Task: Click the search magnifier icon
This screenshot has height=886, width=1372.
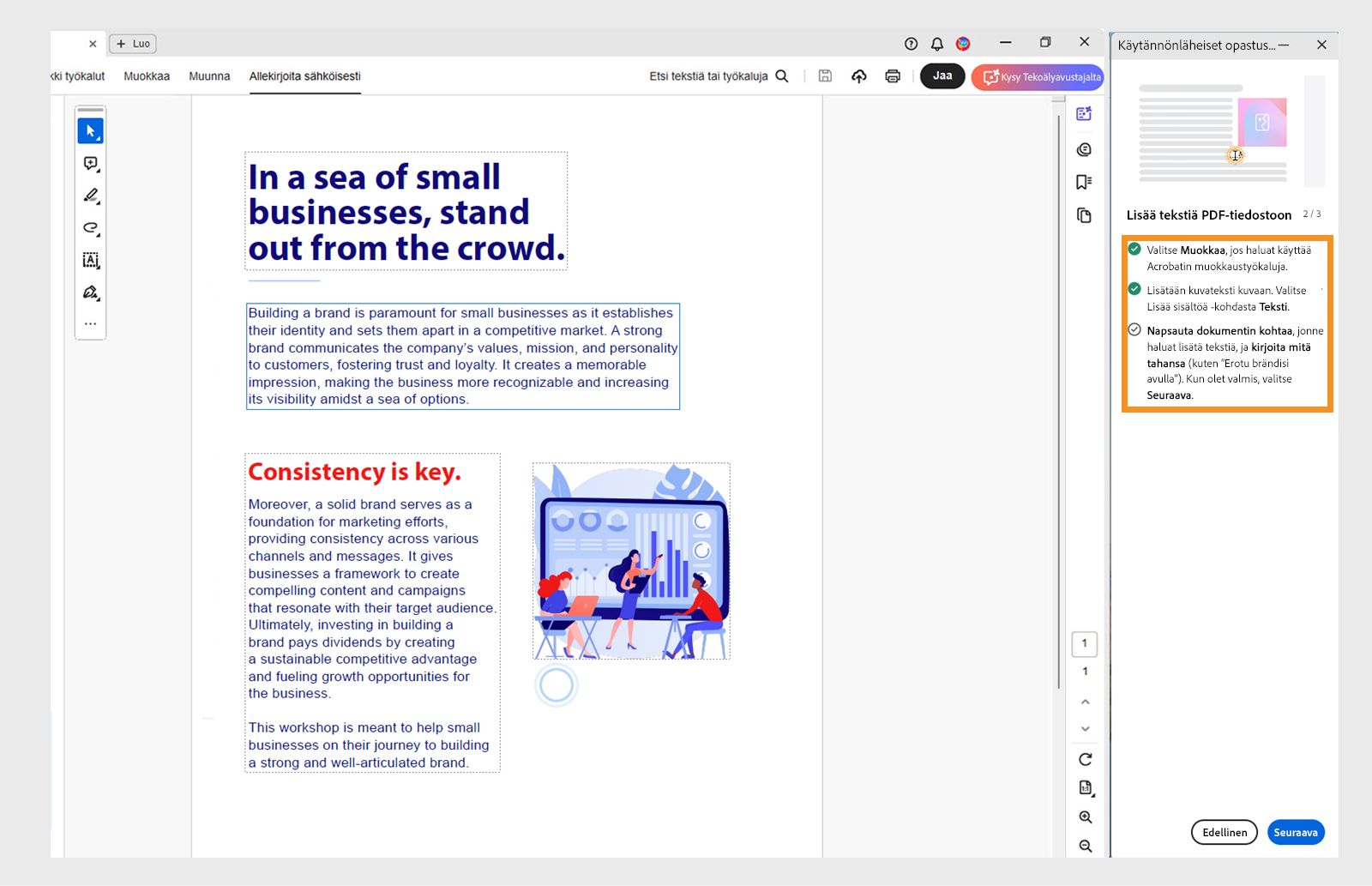Action: coord(782,76)
